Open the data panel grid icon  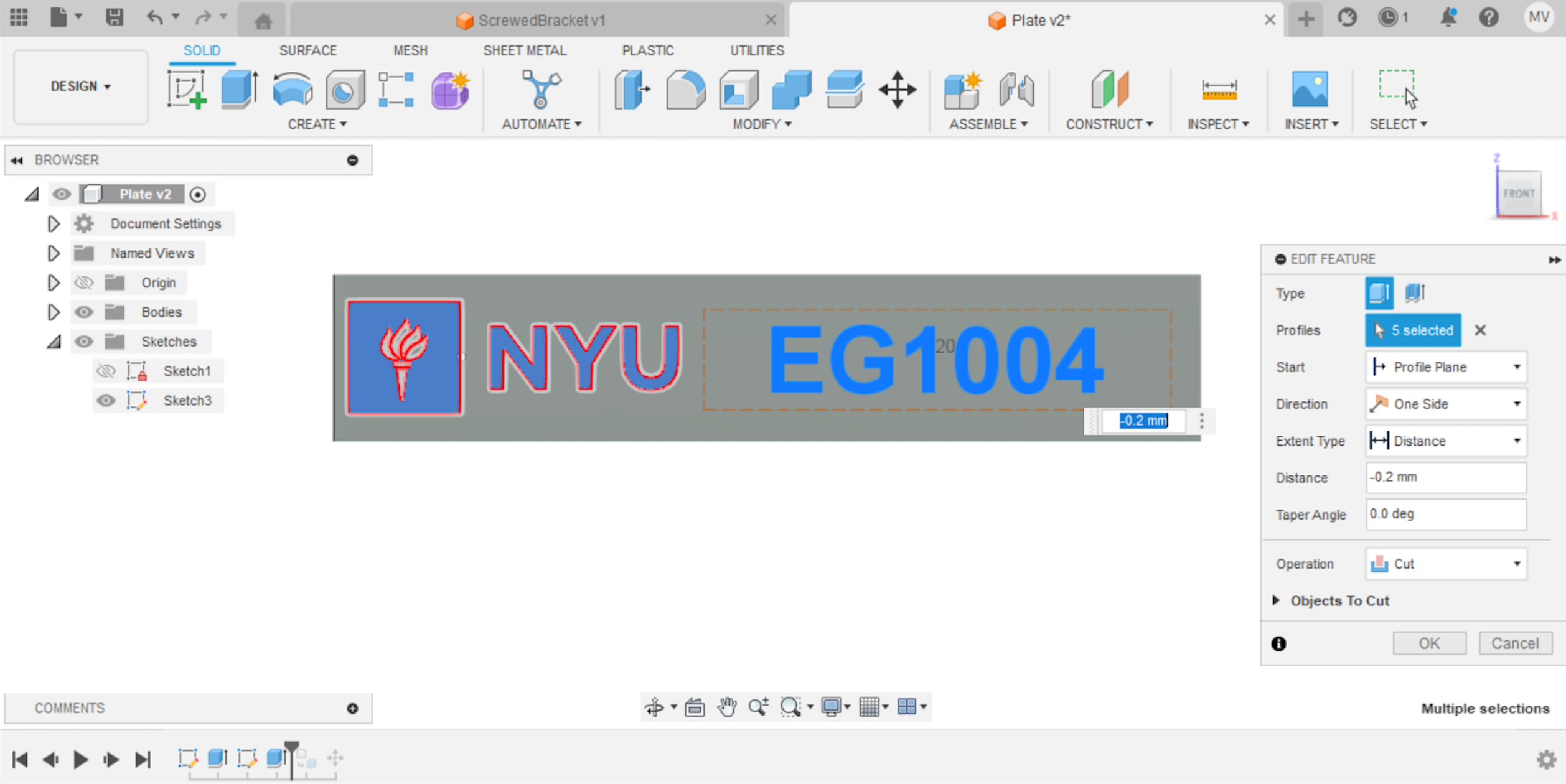(x=19, y=17)
